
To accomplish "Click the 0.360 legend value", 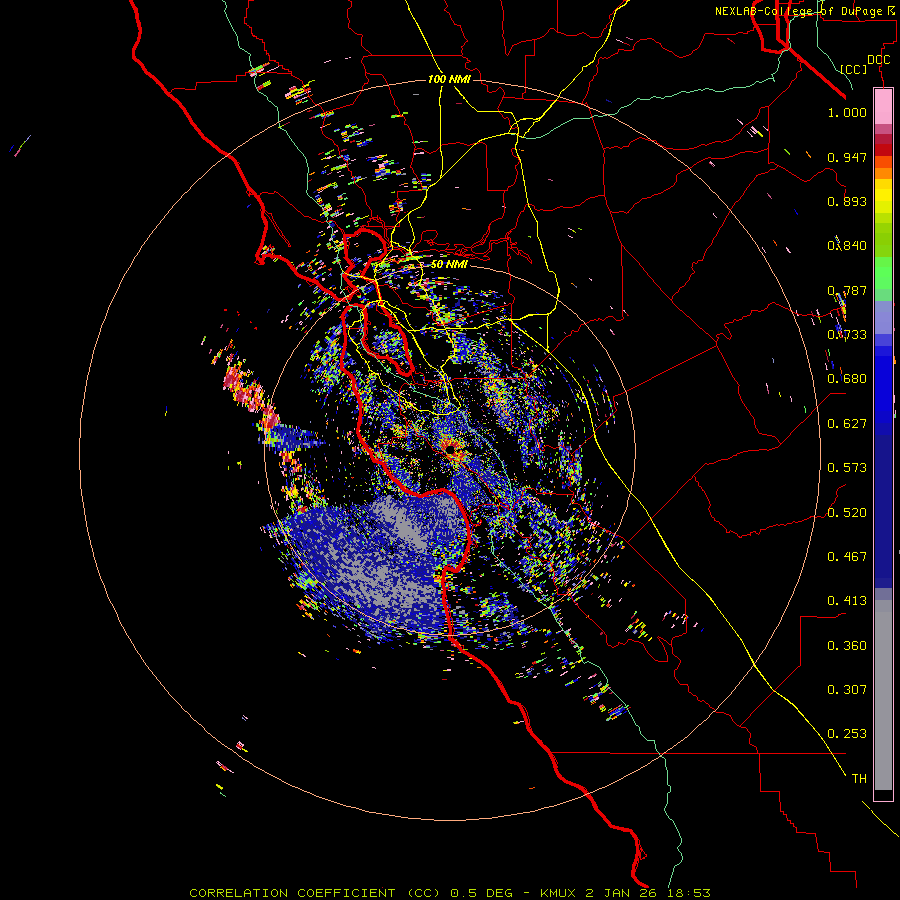I will click(x=847, y=646).
